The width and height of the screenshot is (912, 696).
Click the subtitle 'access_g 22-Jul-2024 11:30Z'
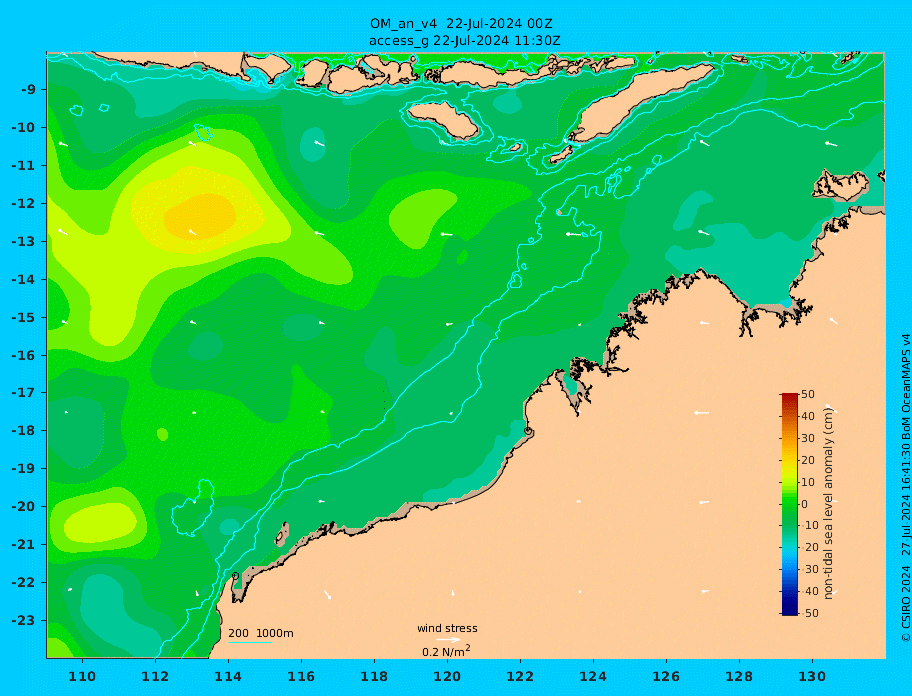pyautogui.click(x=465, y=41)
